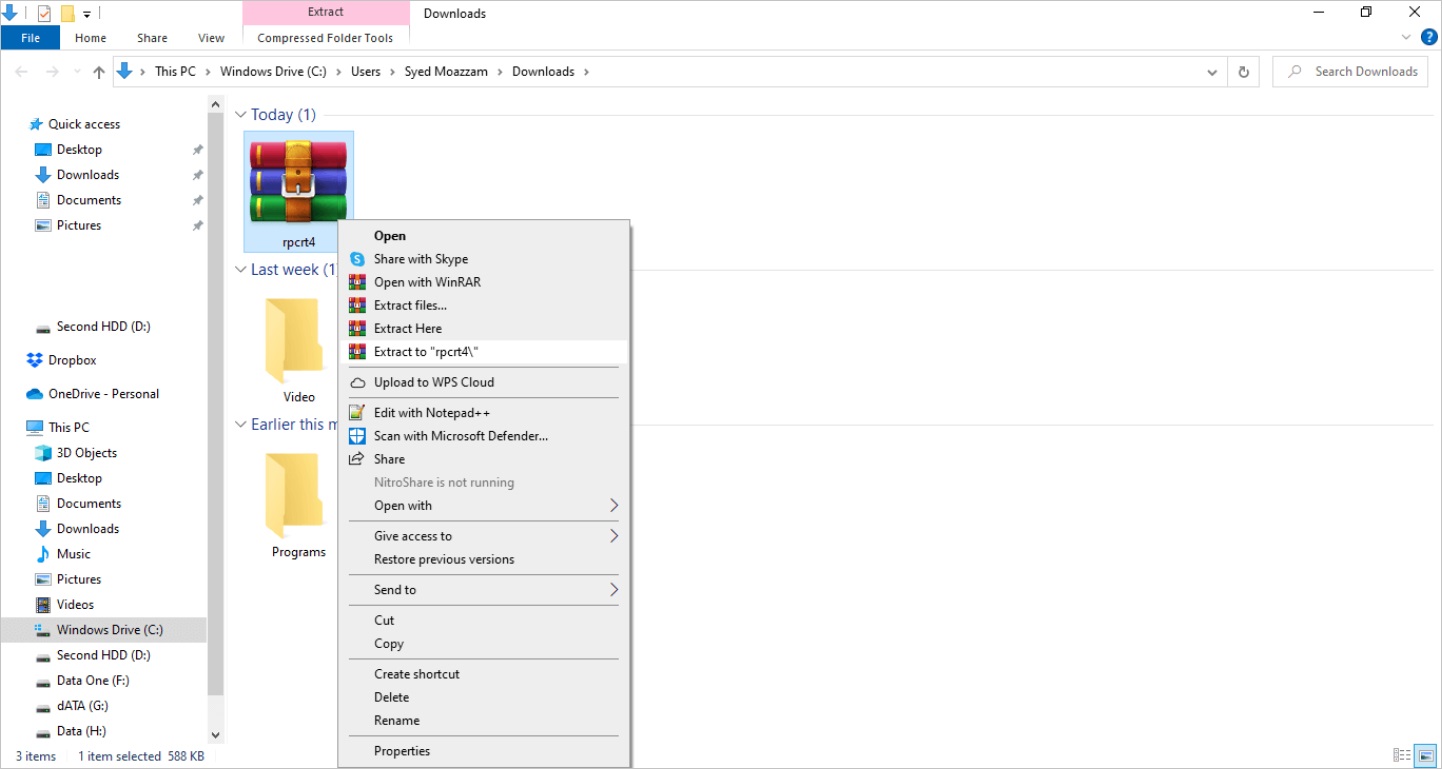Open the Compressed Folder Tools Extract tab
Screen dimensions: 1442x769
325,13
